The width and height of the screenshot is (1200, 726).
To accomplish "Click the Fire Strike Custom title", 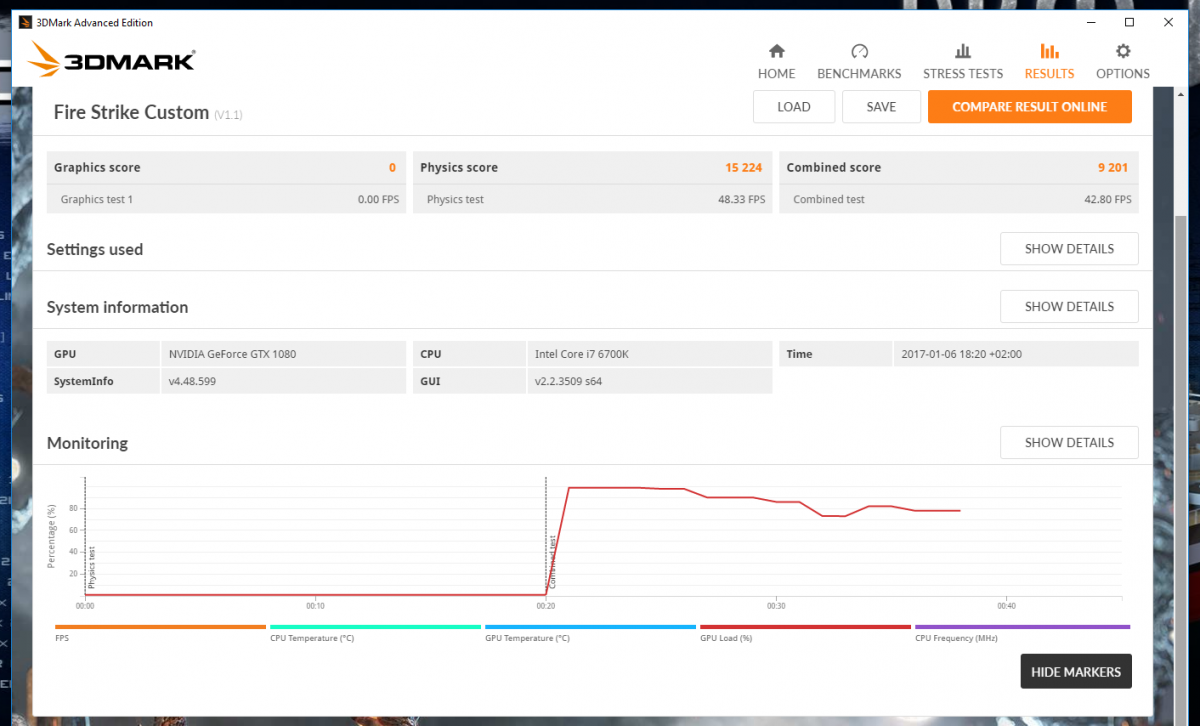I will coord(131,112).
